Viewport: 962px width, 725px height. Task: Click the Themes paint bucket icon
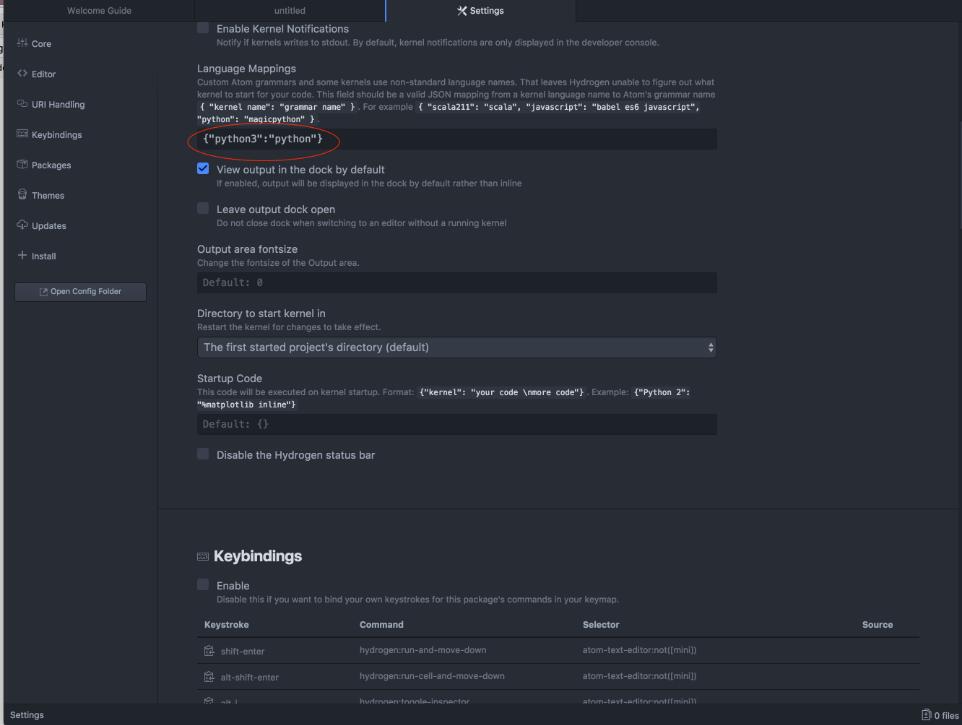22,195
